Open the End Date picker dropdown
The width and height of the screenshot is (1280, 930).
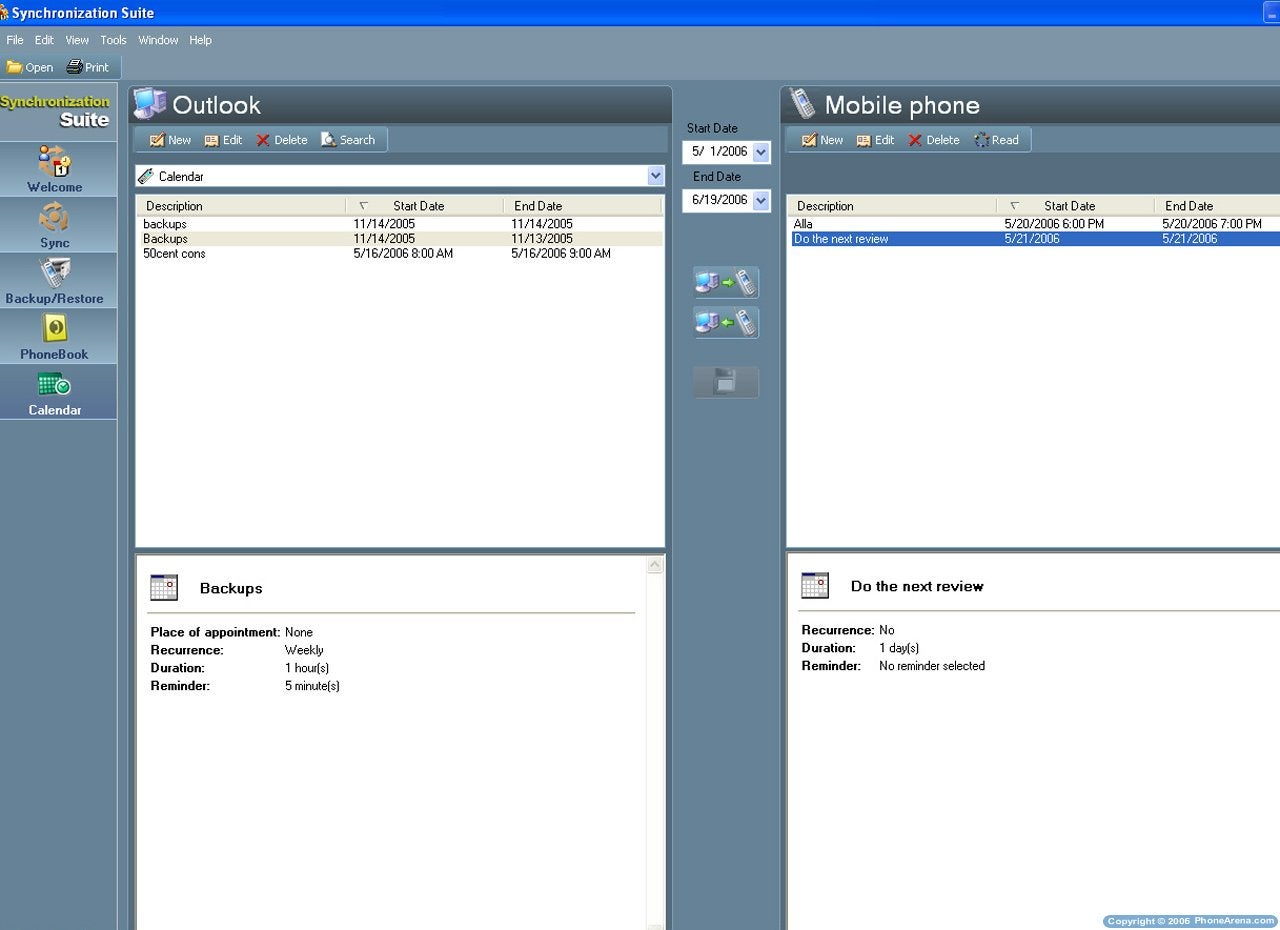pos(761,200)
